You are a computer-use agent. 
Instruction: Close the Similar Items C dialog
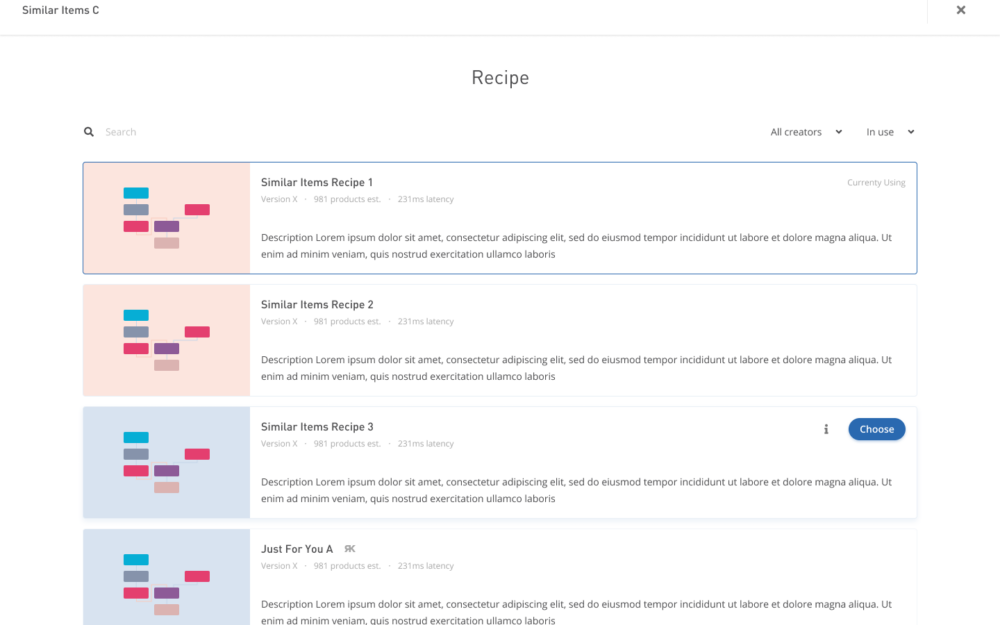[x=960, y=10]
